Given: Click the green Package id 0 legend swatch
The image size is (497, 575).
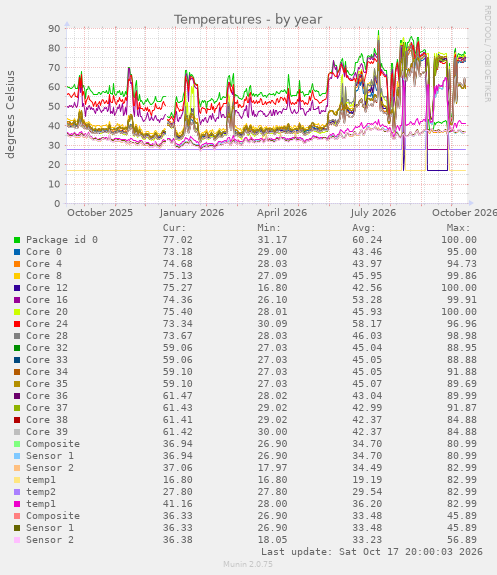Looking at the screenshot, I should pos(17,240).
